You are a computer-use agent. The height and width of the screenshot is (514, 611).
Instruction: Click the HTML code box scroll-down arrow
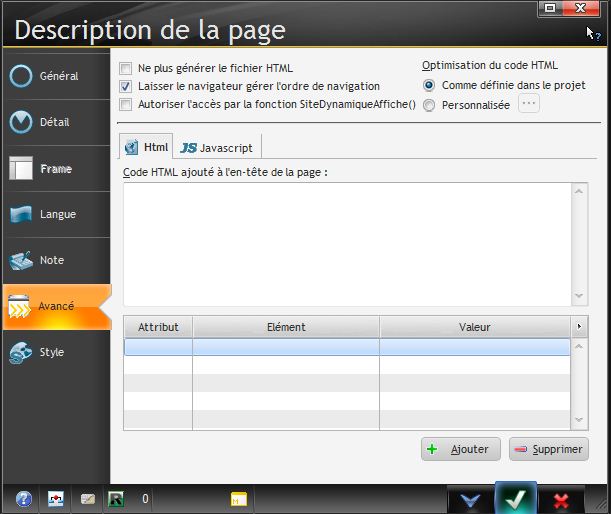tap(579, 296)
